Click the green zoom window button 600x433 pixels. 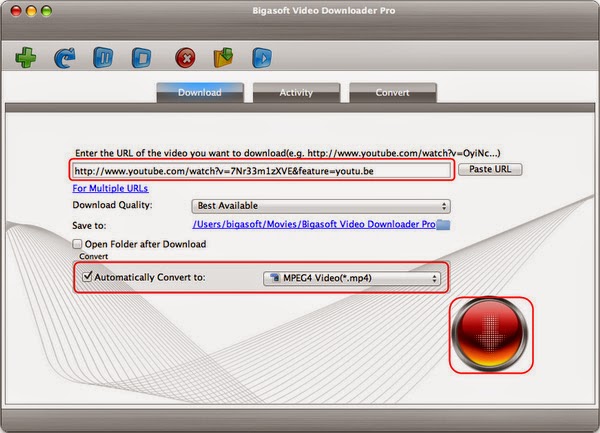click(x=47, y=11)
